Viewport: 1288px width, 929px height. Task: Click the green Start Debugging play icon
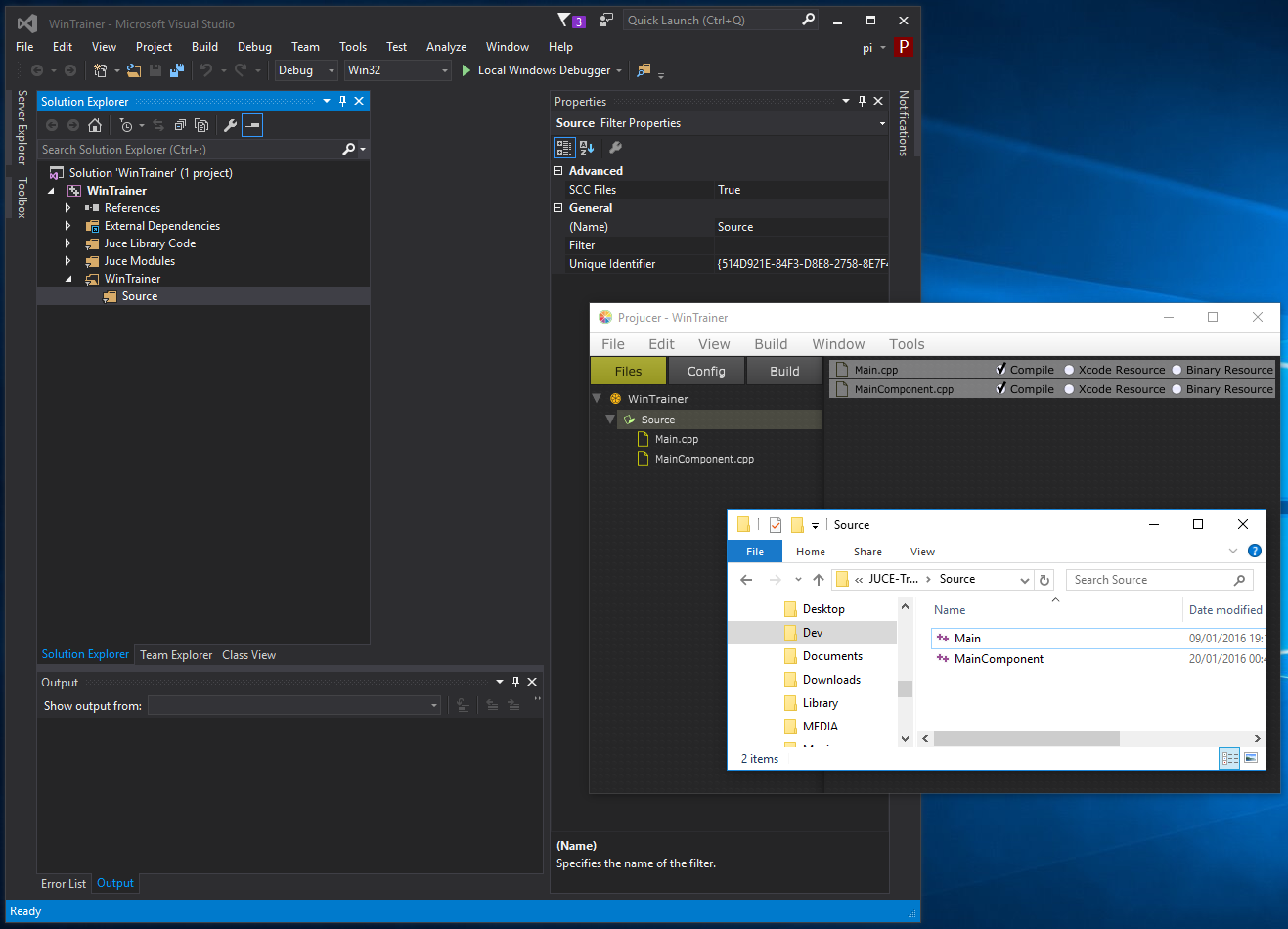pos(466,70)
